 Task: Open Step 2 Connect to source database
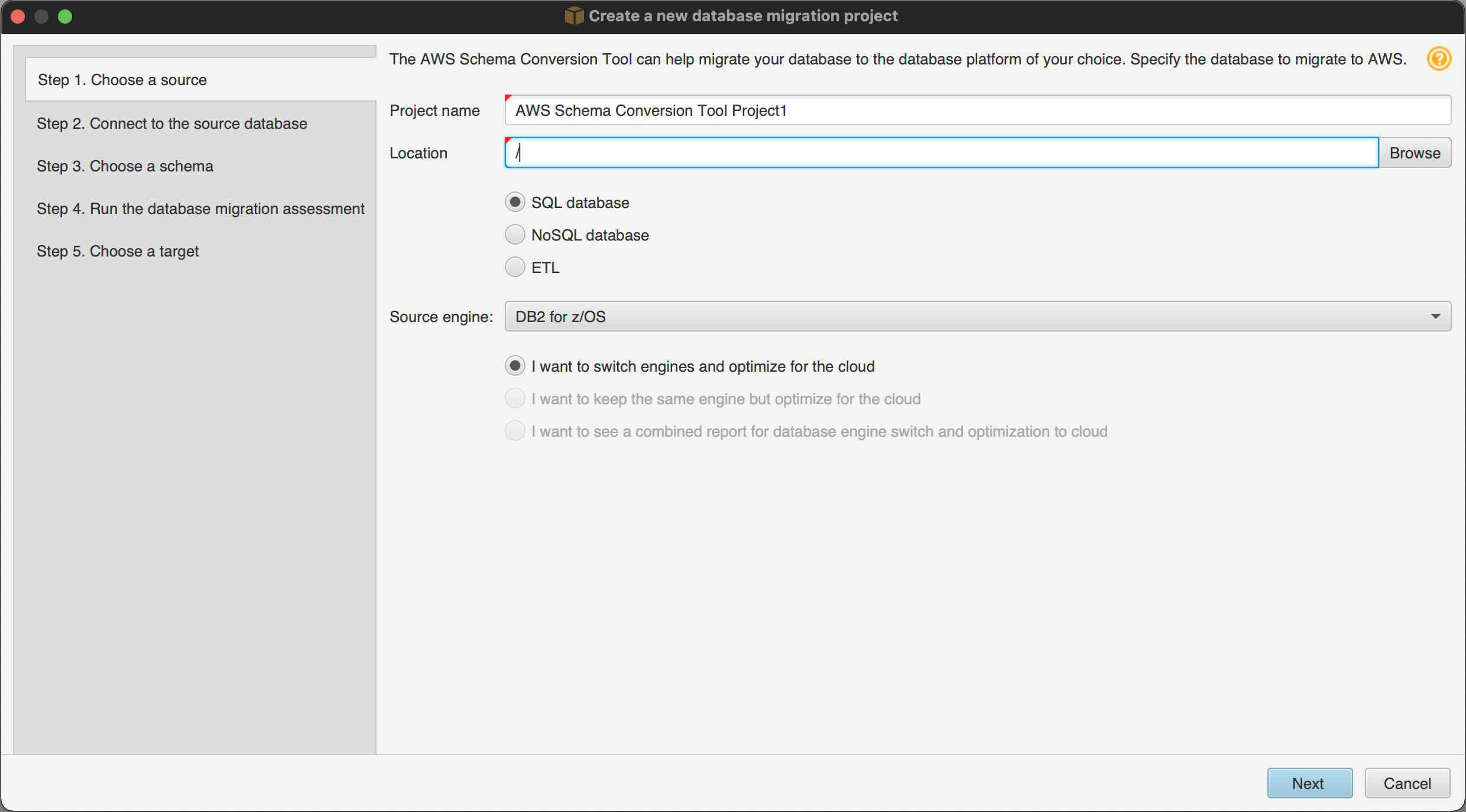click(x=172, y=124)
